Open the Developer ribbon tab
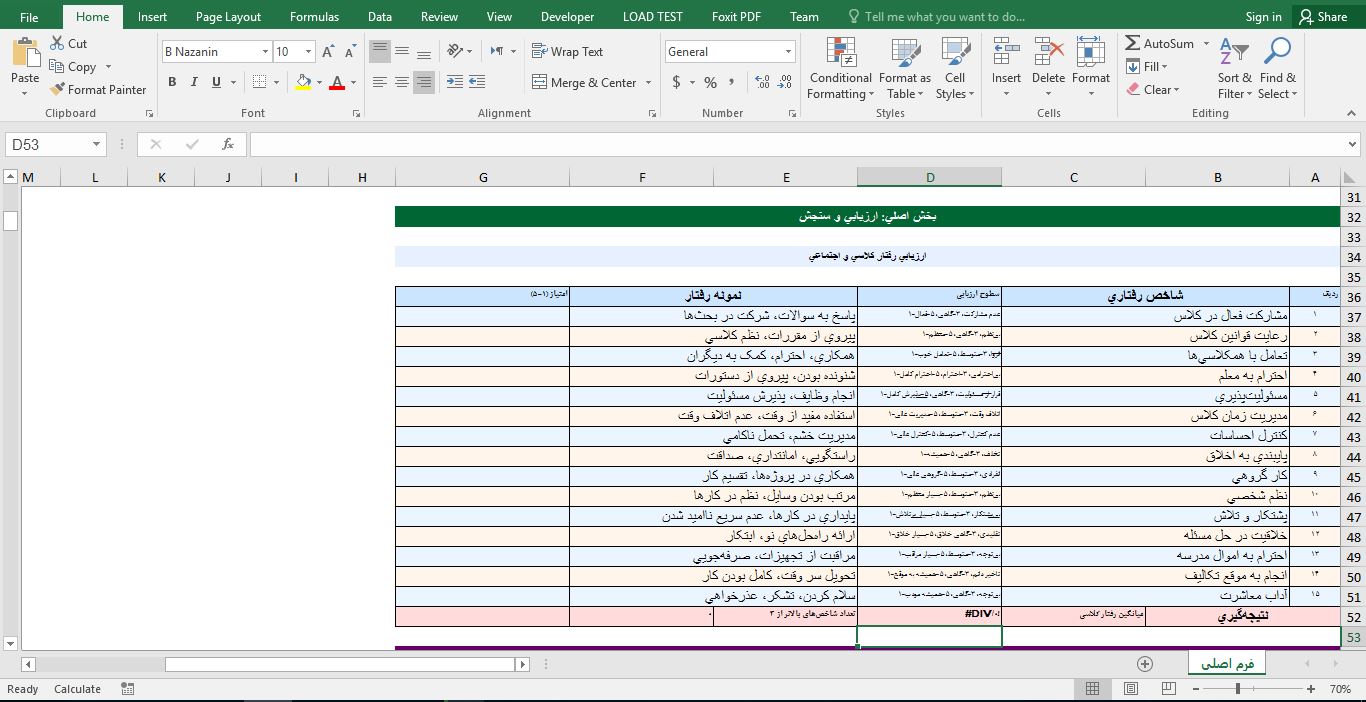This screenshot has width=1366, height=702. pyautogui.click(x=567, y=16)
